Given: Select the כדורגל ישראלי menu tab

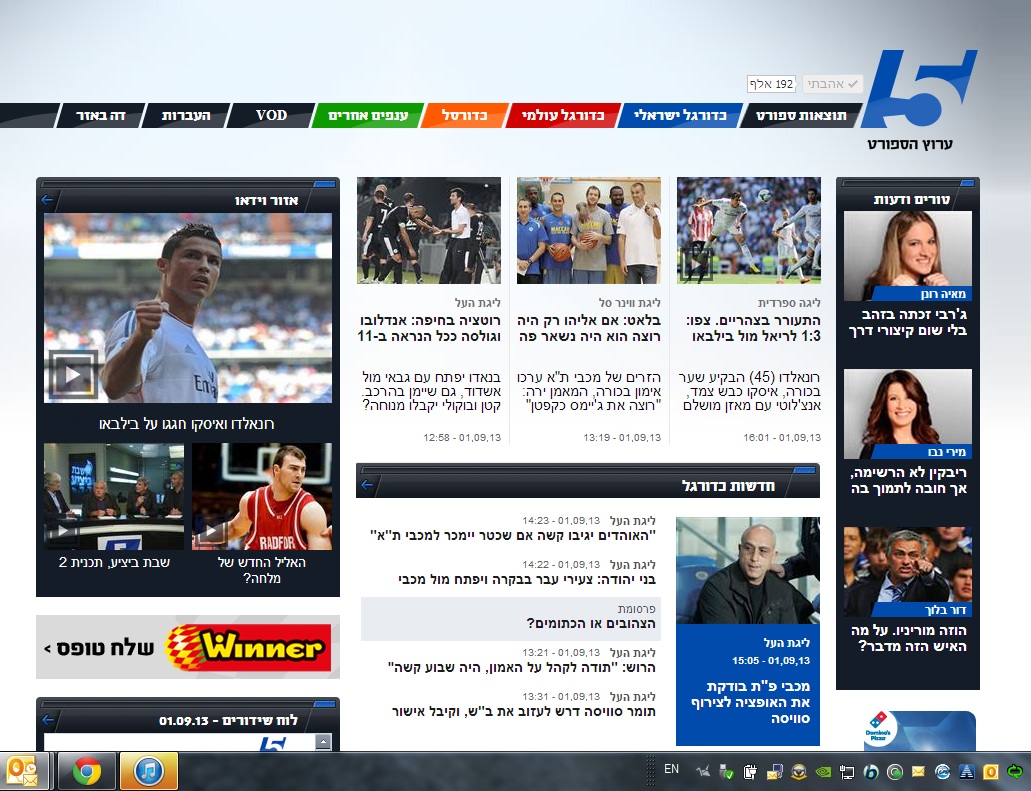Looking at the screenshot, I should 679,116.
